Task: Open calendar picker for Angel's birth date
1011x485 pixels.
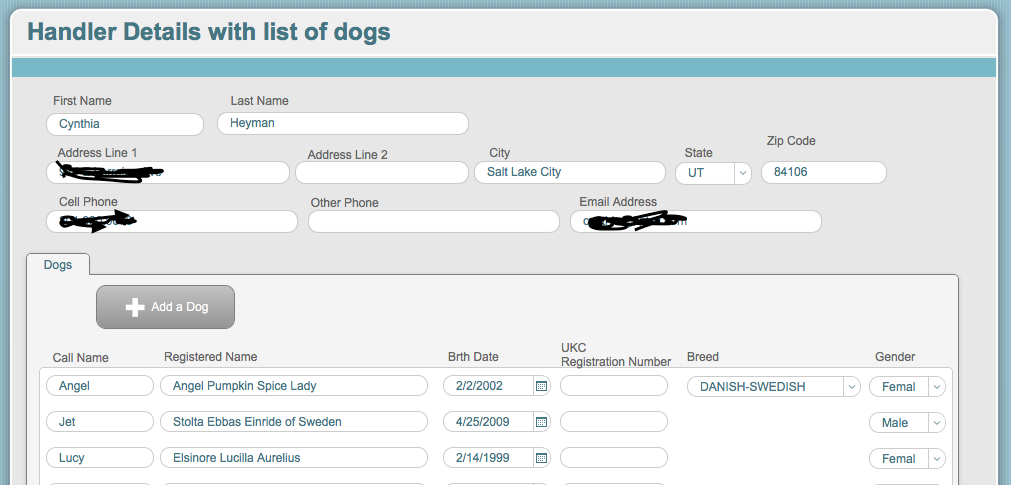Action: tap(542, 386)
